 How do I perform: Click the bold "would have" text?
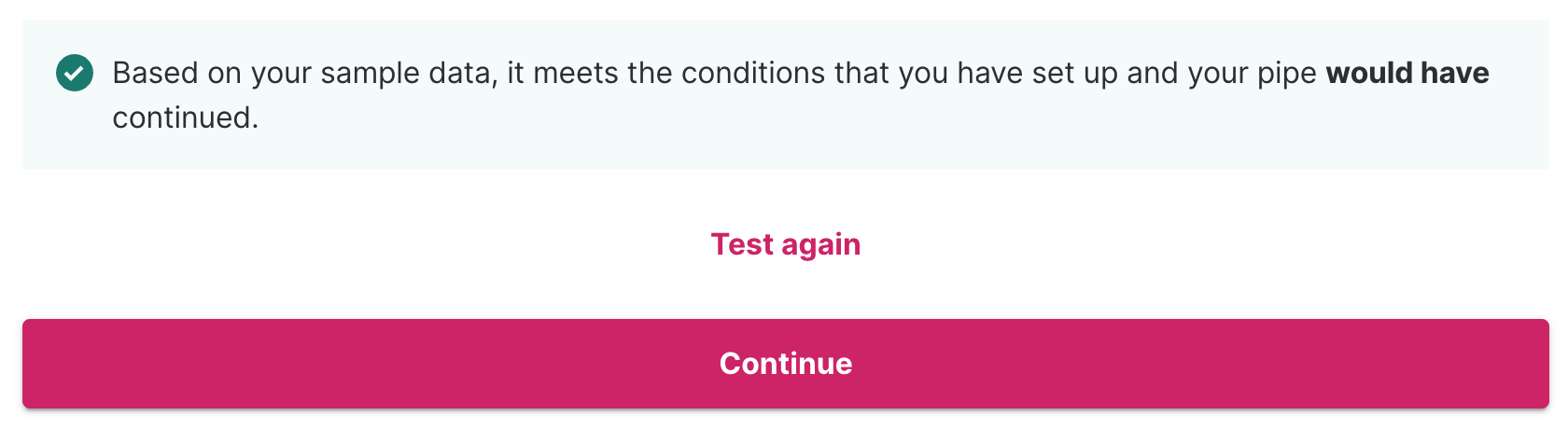(x=1407, y=73)
